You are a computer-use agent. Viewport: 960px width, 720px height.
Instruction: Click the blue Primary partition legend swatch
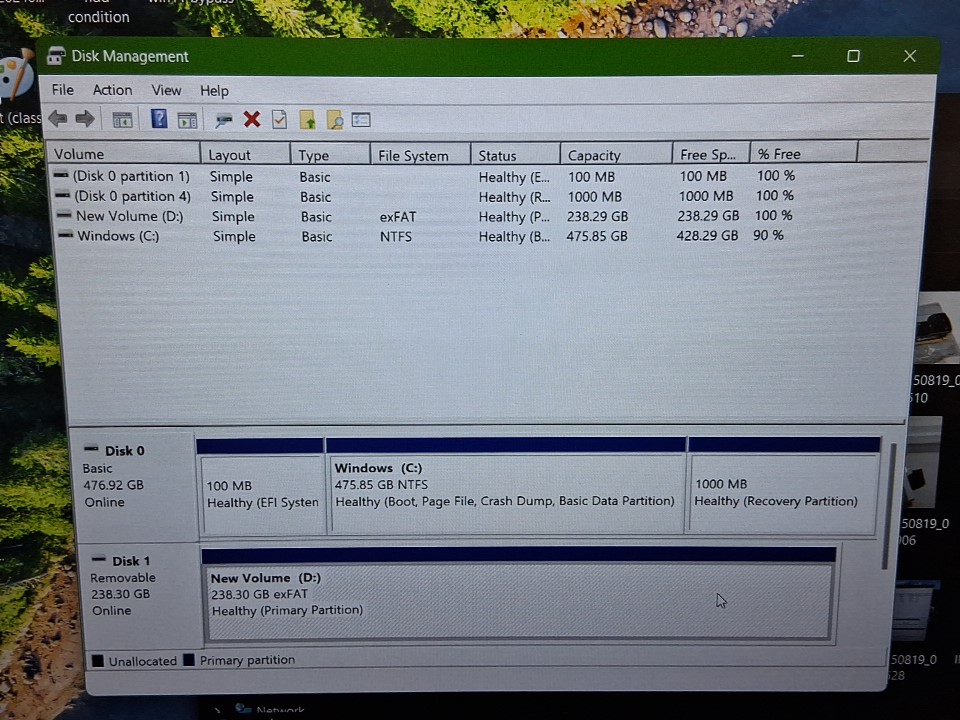point(189,659)
